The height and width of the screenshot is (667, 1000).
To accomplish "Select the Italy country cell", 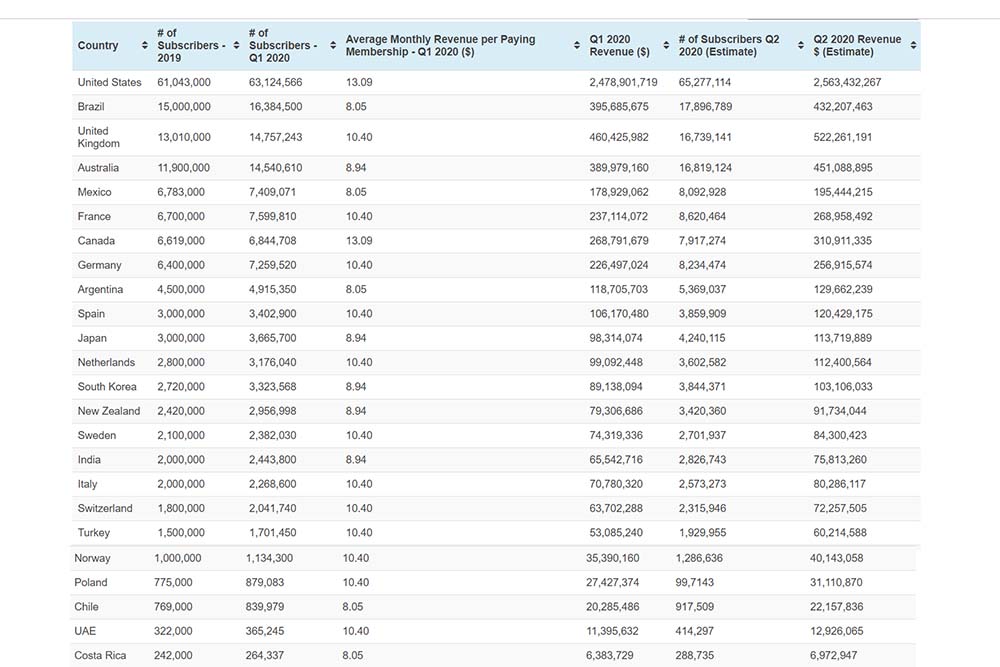I will tap(87, 484).
